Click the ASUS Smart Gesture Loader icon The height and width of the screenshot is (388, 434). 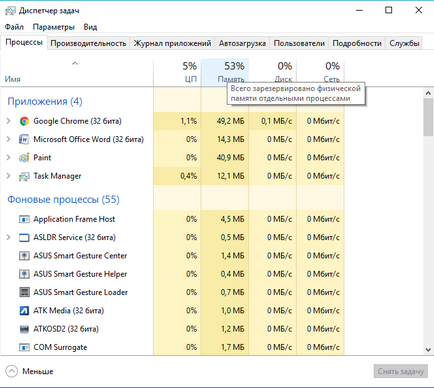(24, 292)
